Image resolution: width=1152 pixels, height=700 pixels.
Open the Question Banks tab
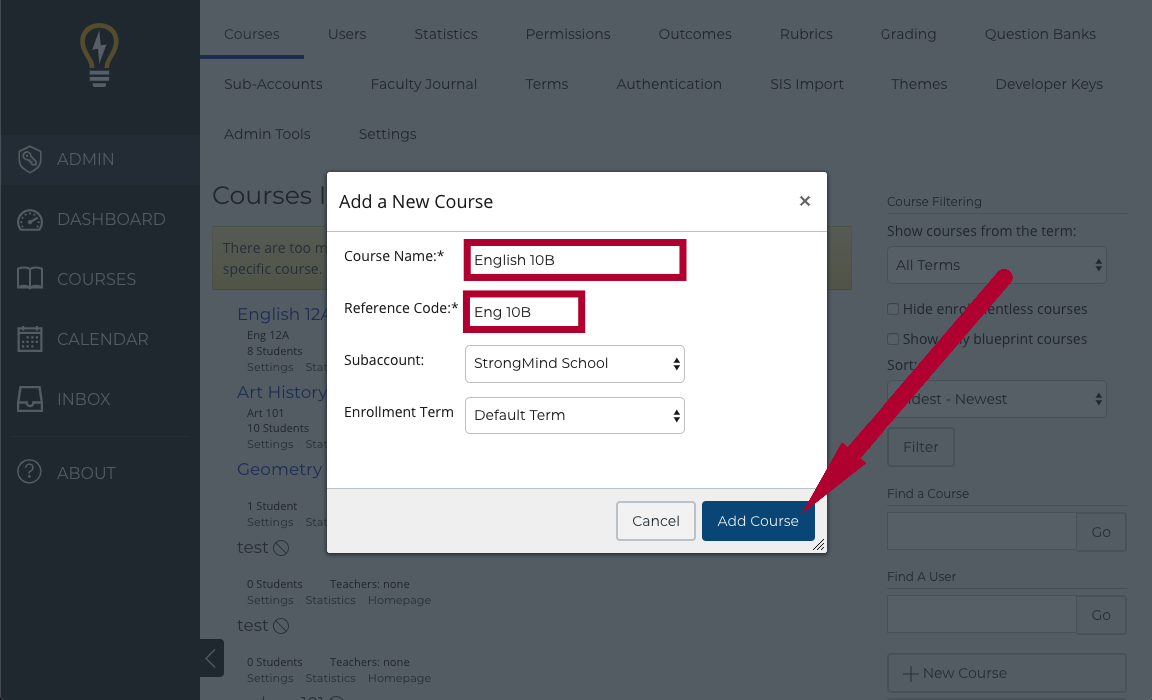tap(1040, 34)
